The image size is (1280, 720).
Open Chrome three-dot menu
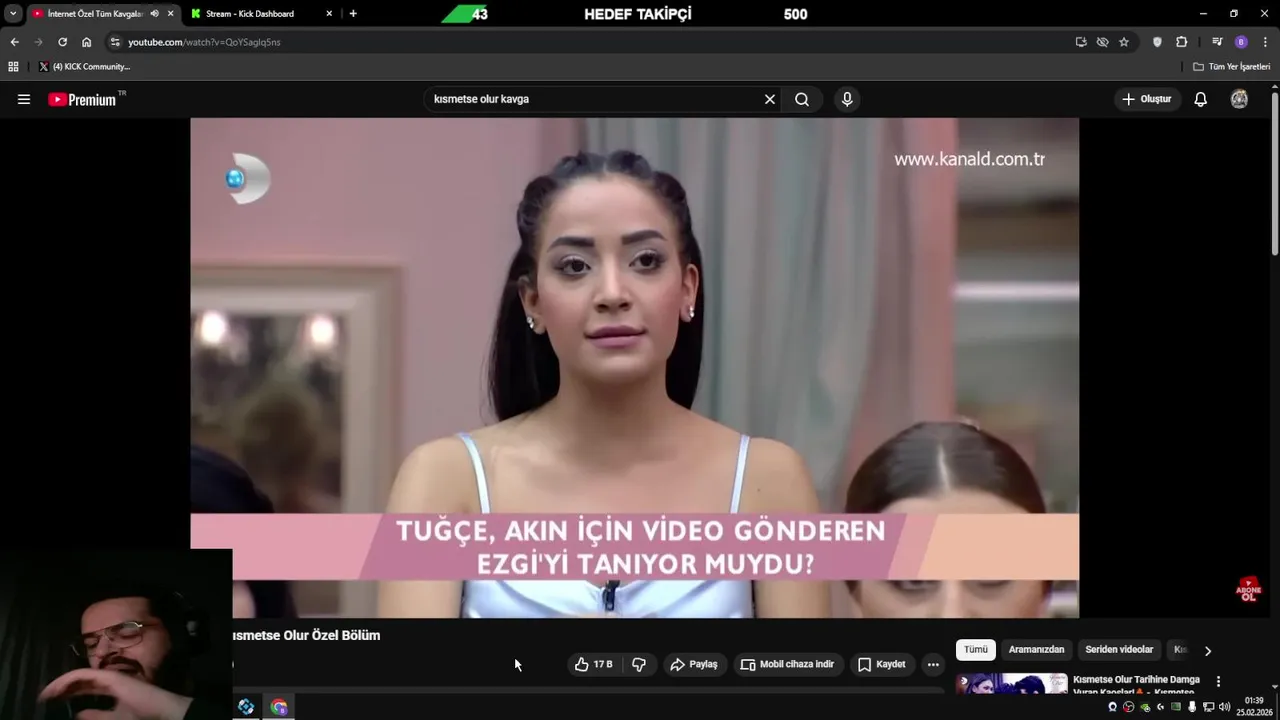pyautogui.click(x=1266, y=42)
